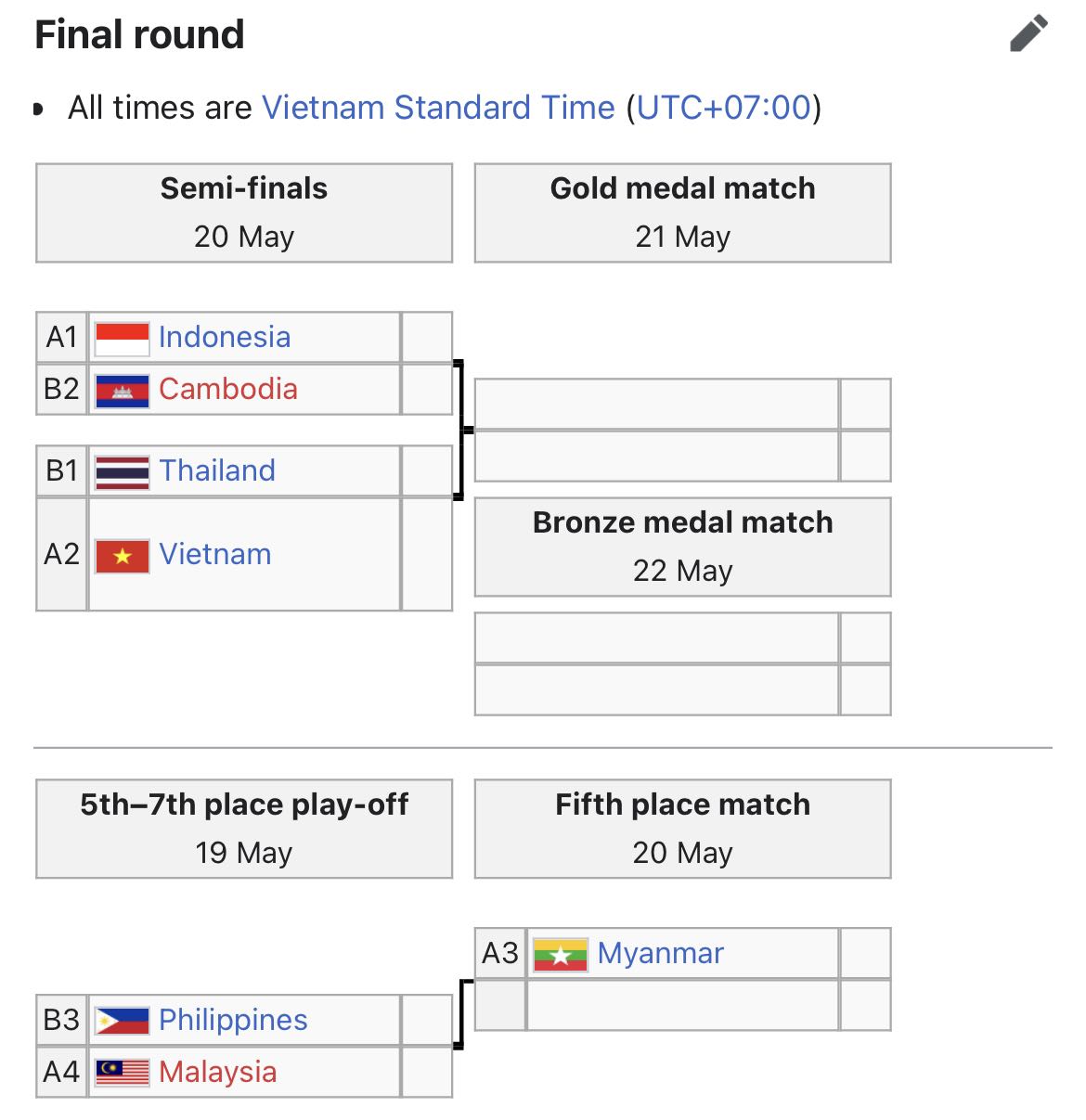Open the Indonesia team link

coord(225,337)
